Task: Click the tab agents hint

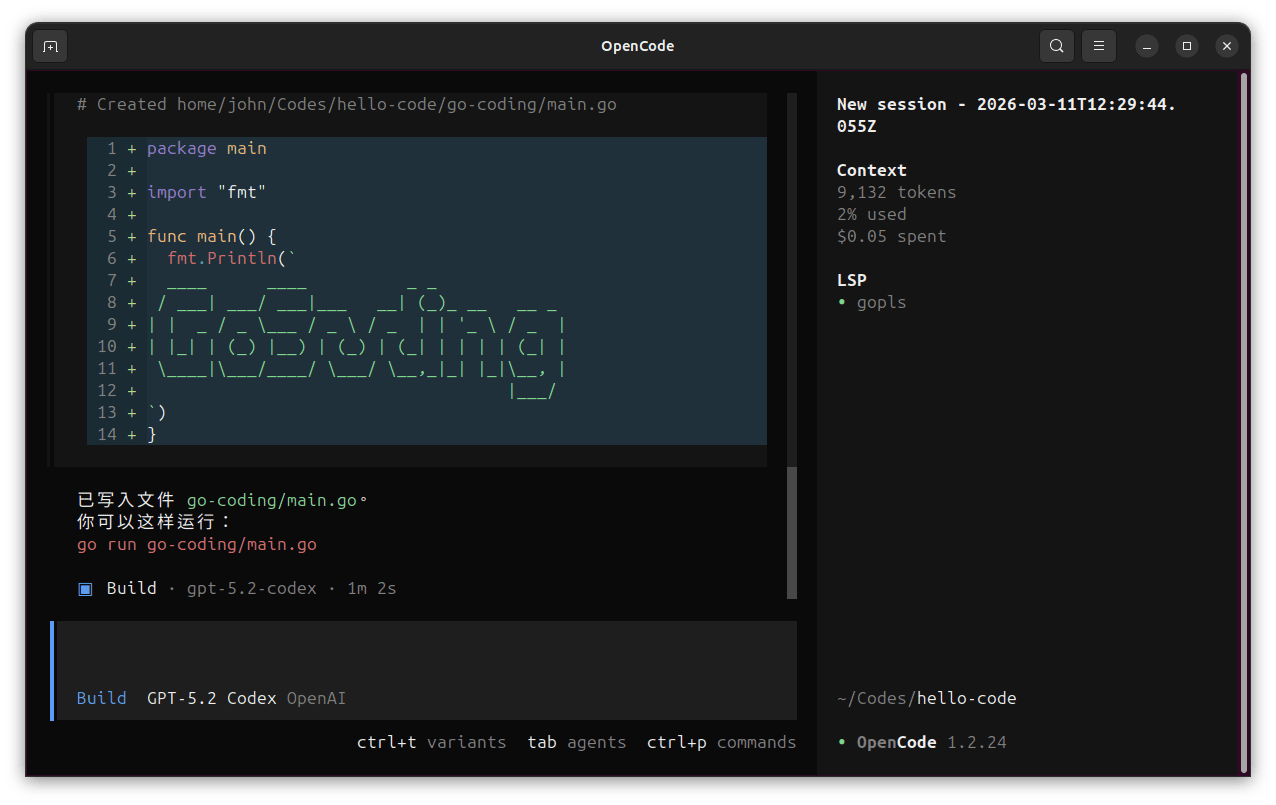Action: pyautogui.click(x=576, y=742)
